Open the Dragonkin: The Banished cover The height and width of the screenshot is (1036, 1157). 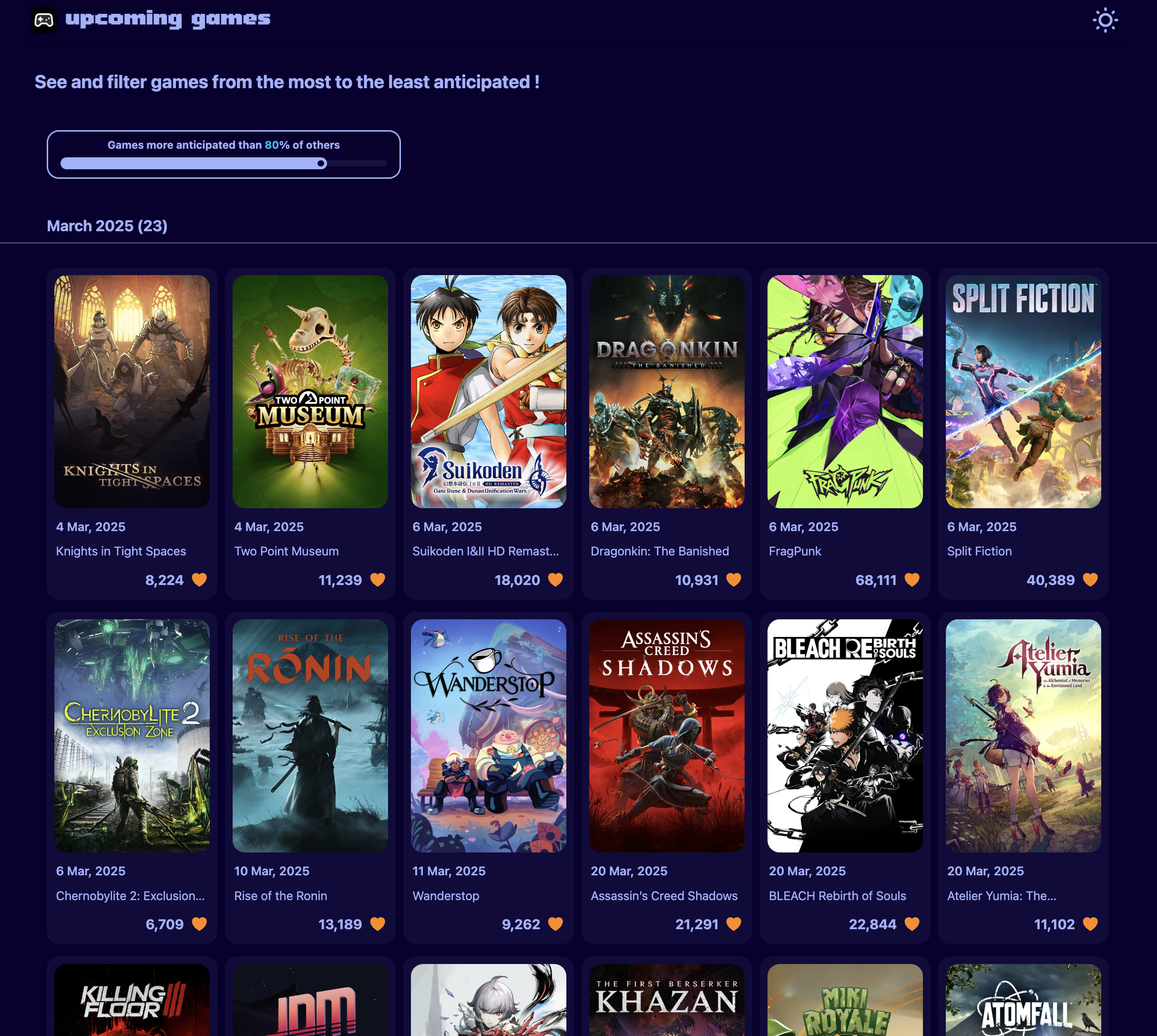coord(666,391)
